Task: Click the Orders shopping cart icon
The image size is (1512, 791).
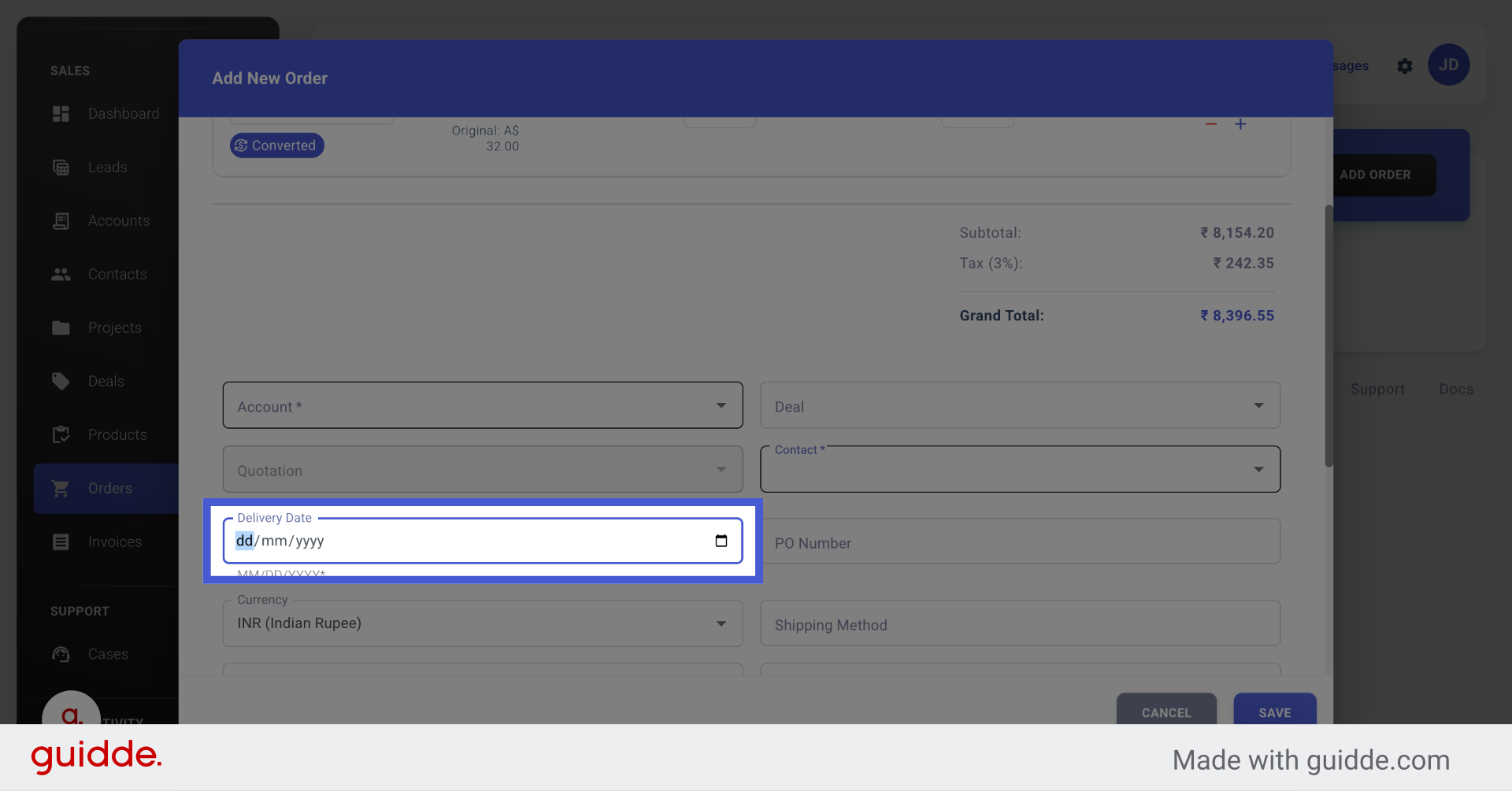Action: point(61,489)
